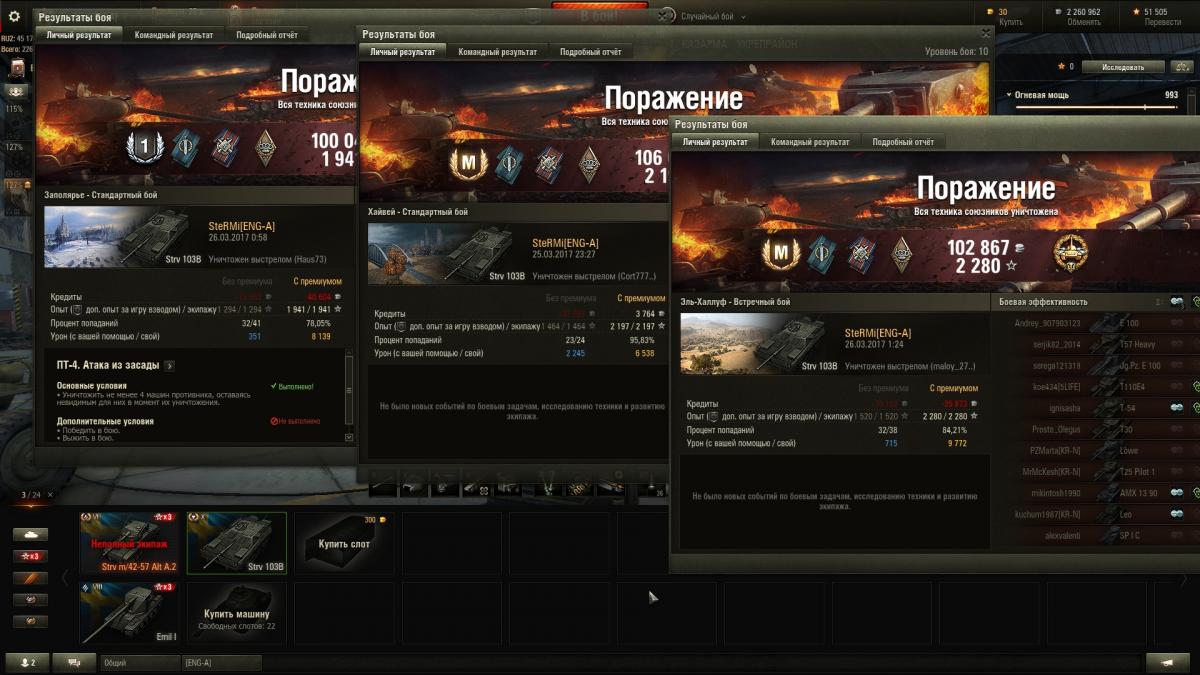This screenshot has height=675, width=1200.
Task: Expand ПТ-4 Атака из засады mission details
Action: pyautogui.click(x=169, y=366)
